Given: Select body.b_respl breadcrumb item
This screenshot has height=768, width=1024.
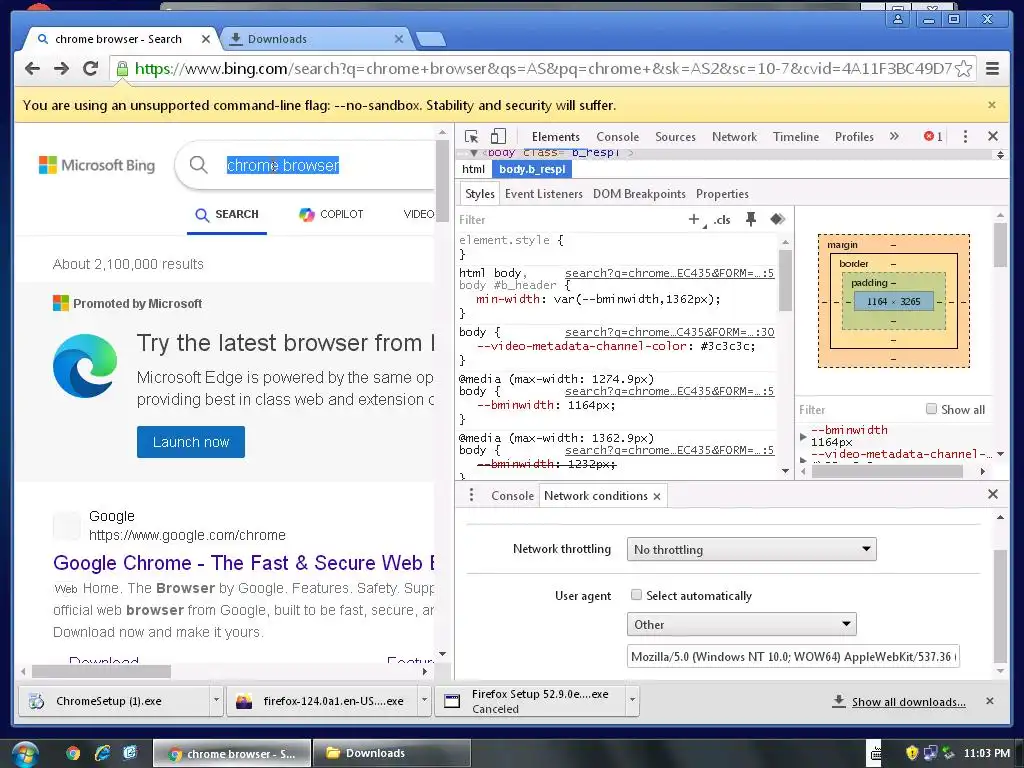Looking at the screenshot, I should pyautogui.click(x=532, y=169).
